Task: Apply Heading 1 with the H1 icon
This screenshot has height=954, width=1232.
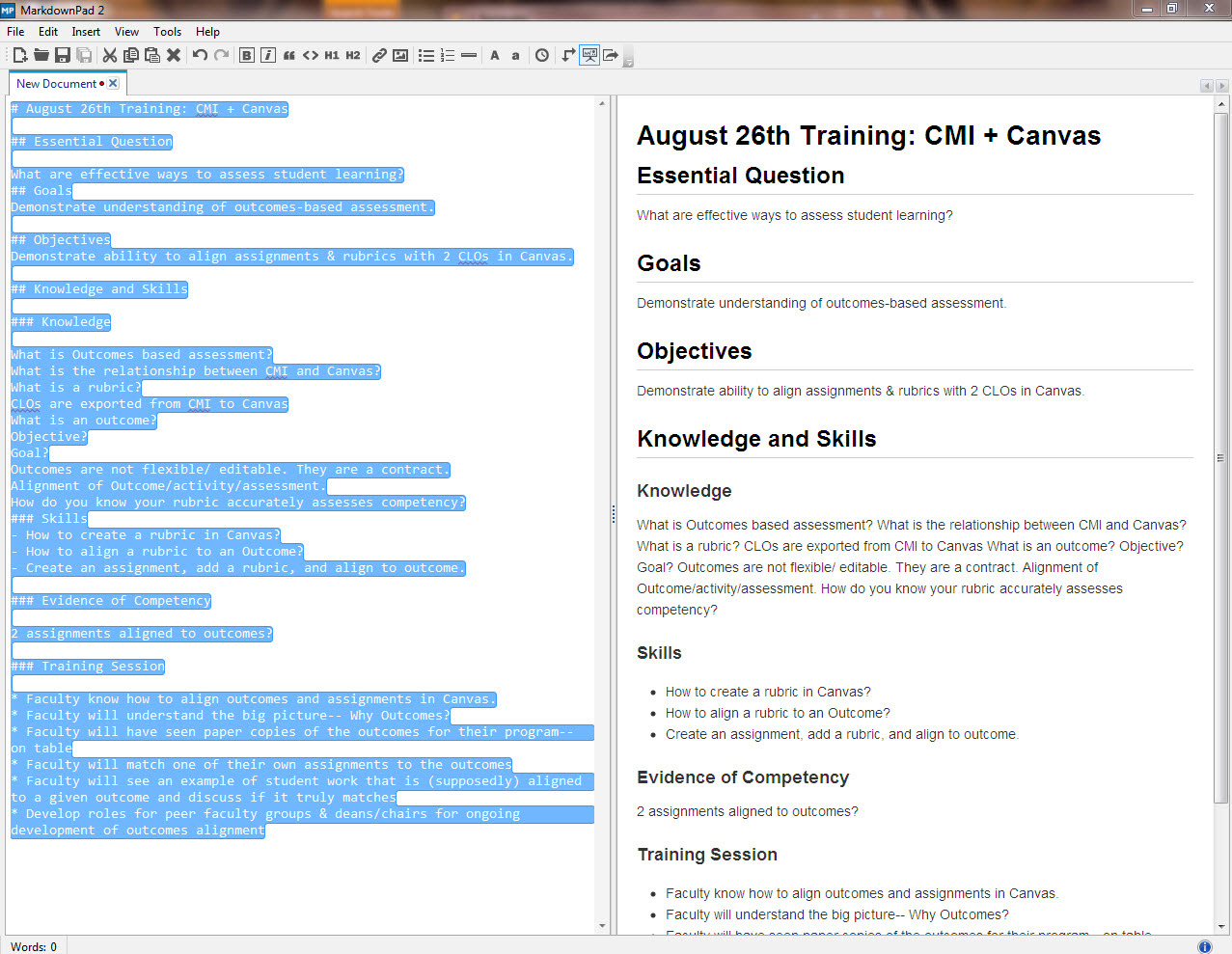Action: coord(332,55)
